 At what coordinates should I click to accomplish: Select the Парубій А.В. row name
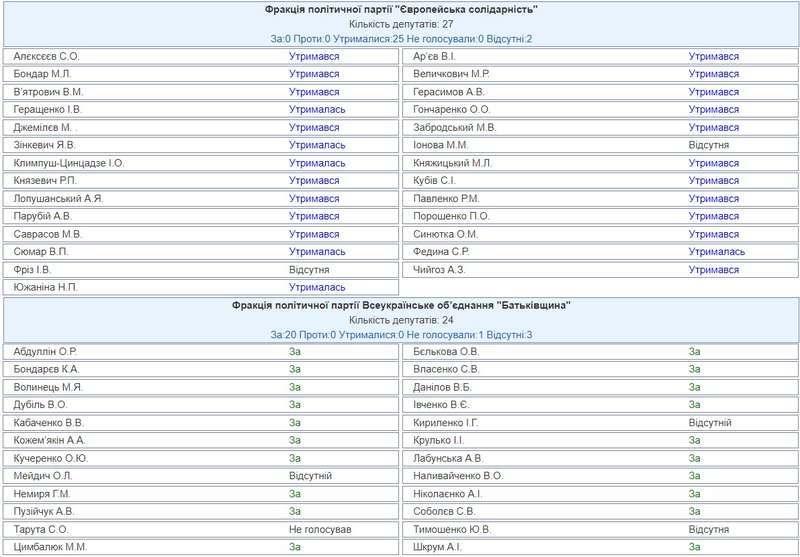tap(43, 216)
